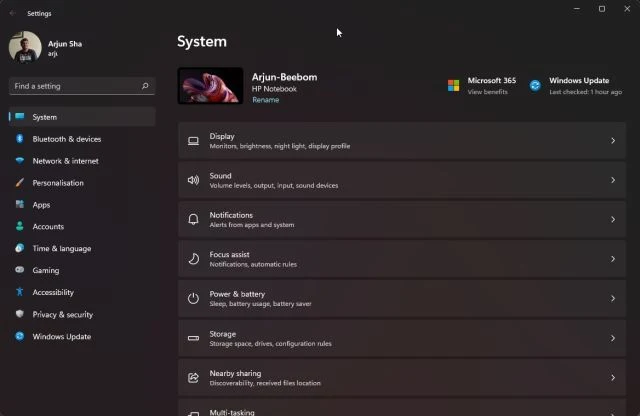Viewport: 640px width, 416px height.
Task: Click Arjun Sha account name
Action: (x=65, y=44)
